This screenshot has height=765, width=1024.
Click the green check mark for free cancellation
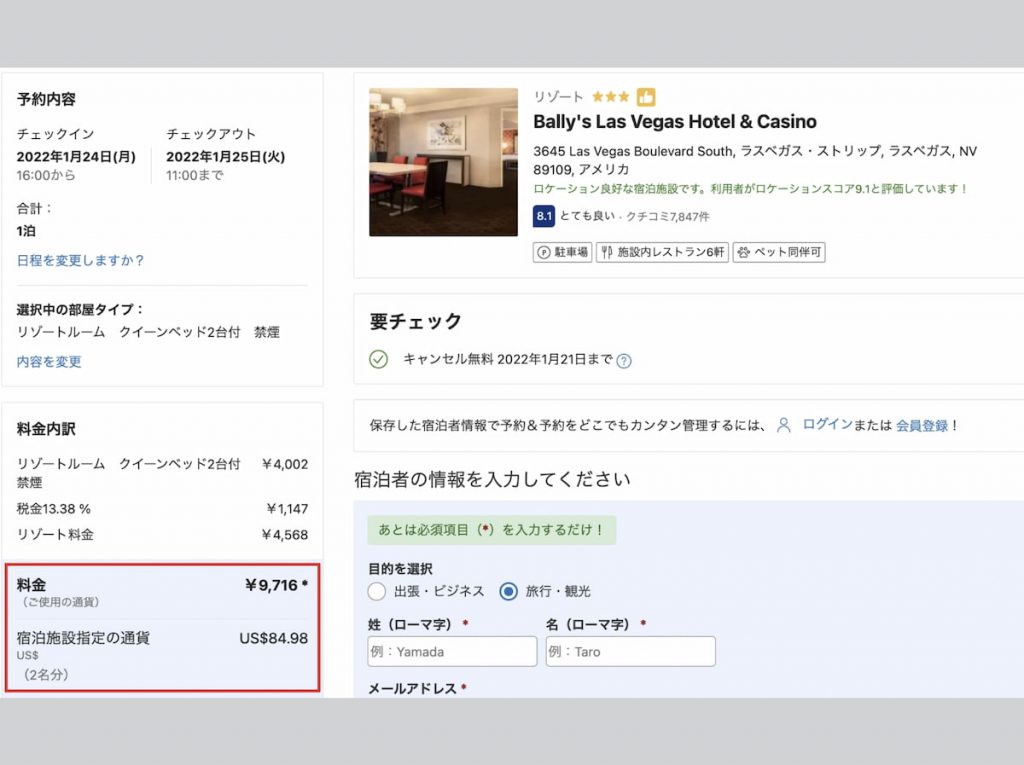(x=379, y=359)
